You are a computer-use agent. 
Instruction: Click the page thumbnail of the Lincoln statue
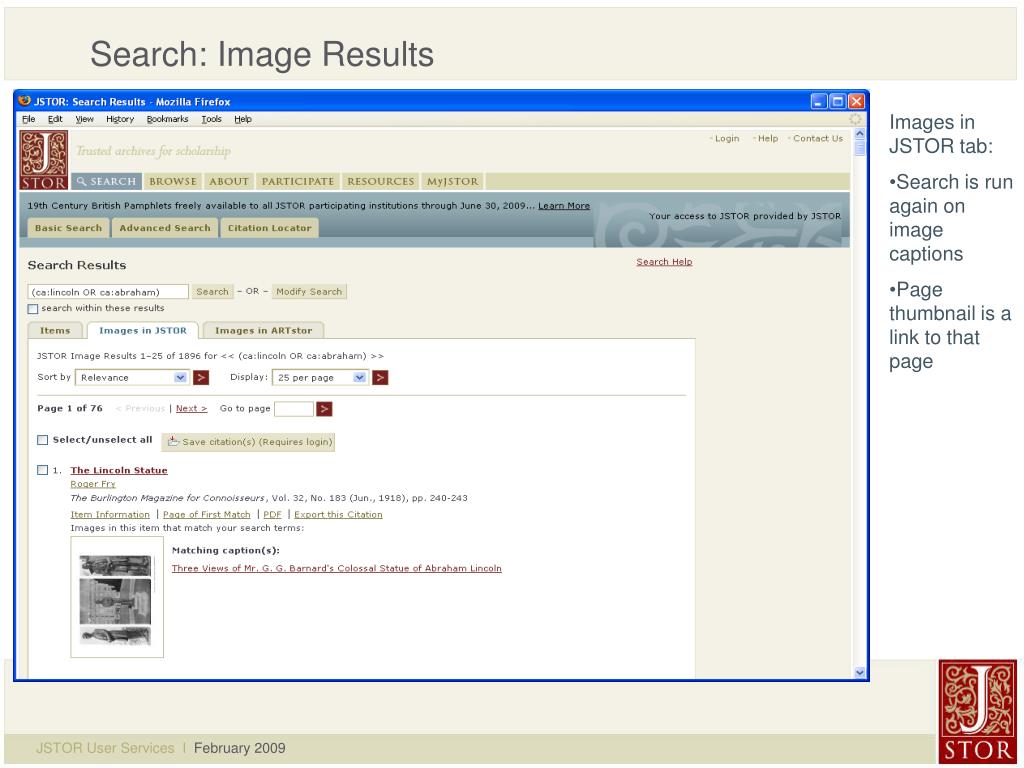coord(117,597)
